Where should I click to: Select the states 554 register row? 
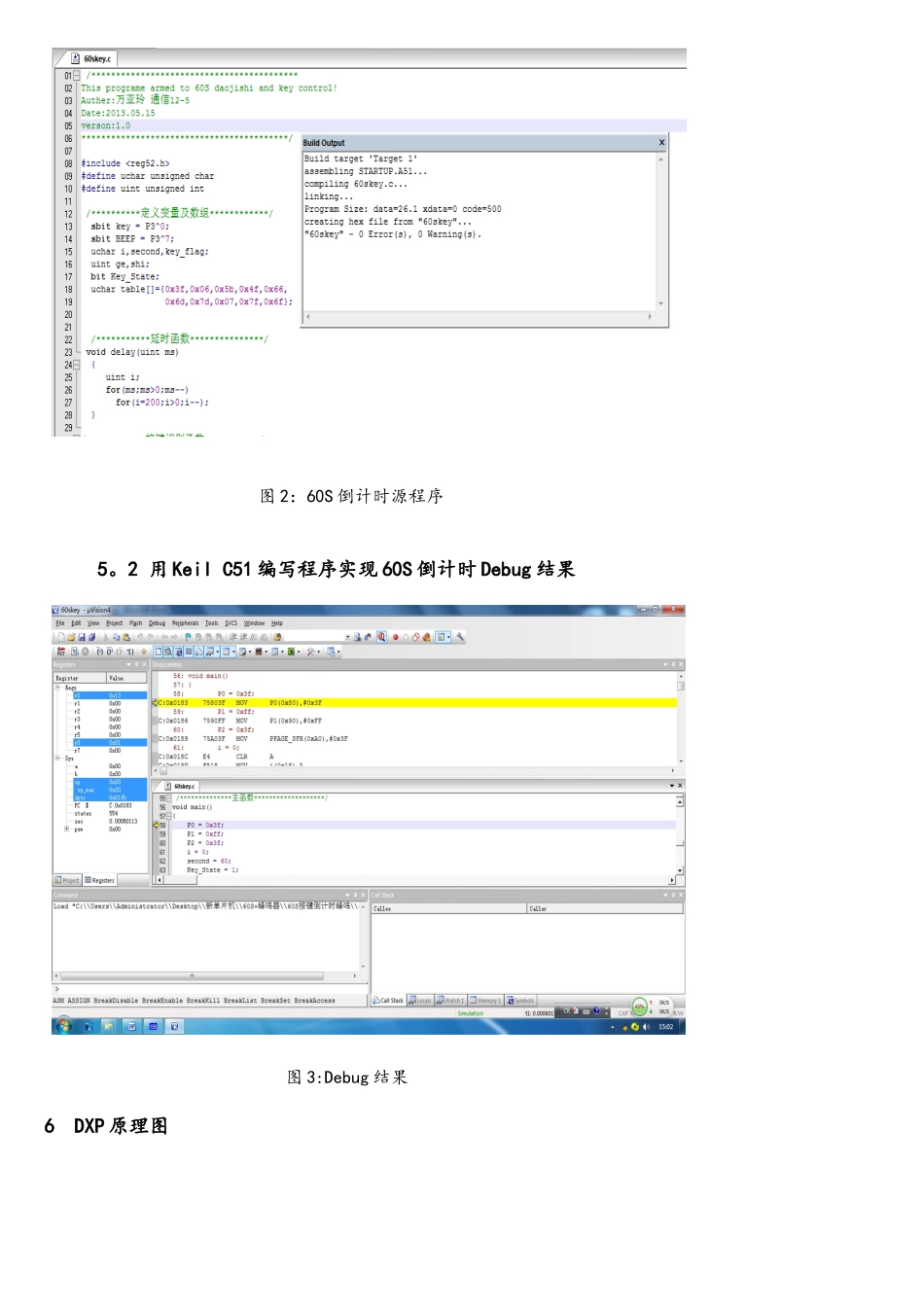tap(110, 813)
